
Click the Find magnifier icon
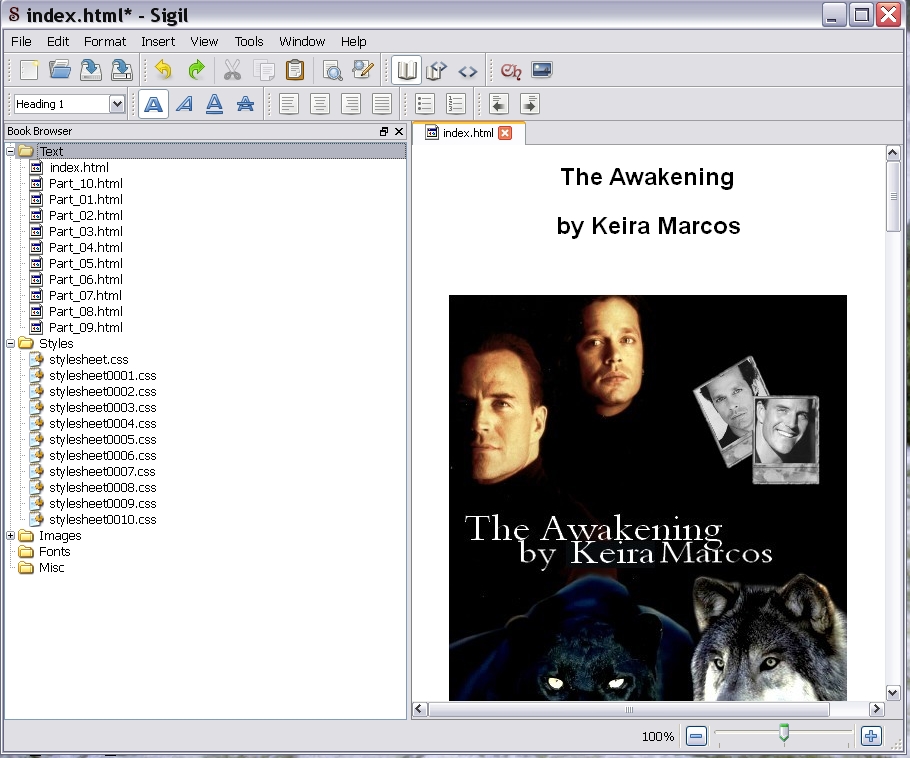pos(333,70)
